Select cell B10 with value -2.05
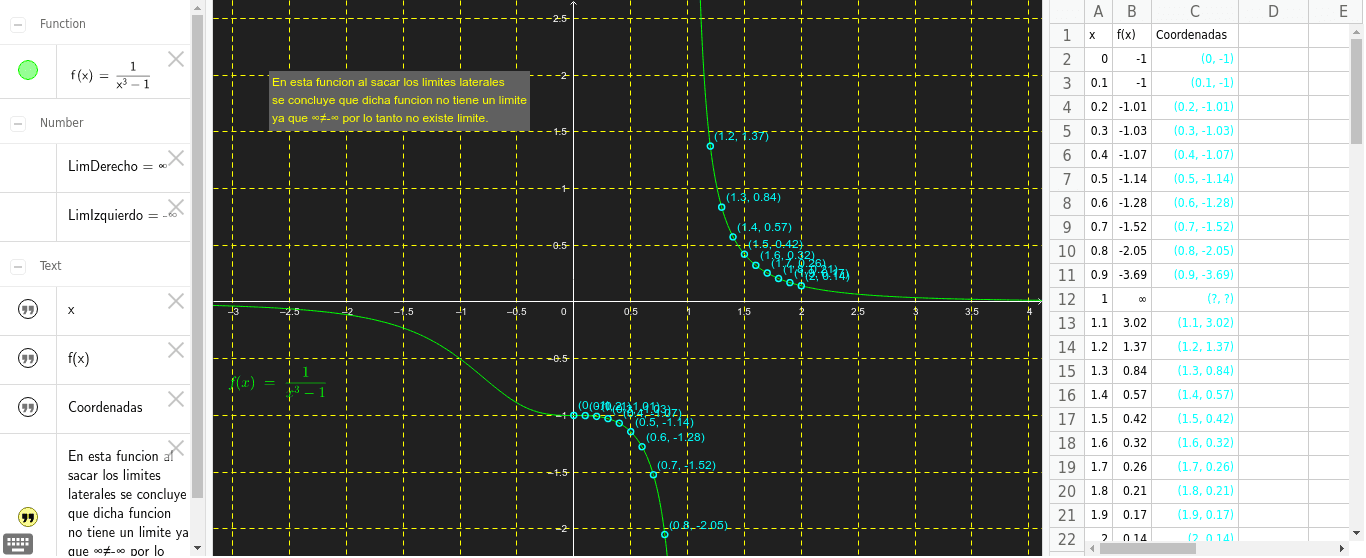Screen dimensions: 1366x558 click(1132, 251)
